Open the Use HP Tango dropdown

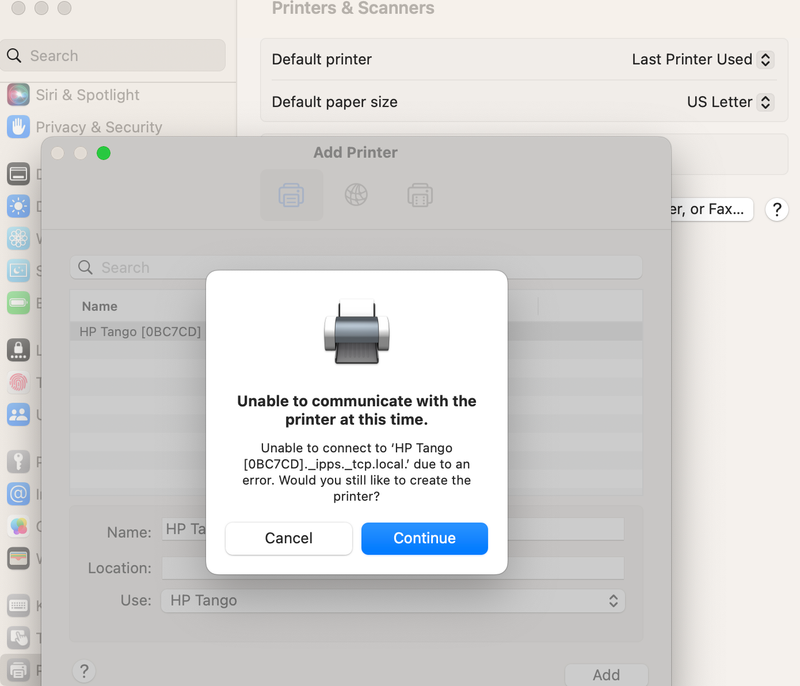tap(393, 600)
